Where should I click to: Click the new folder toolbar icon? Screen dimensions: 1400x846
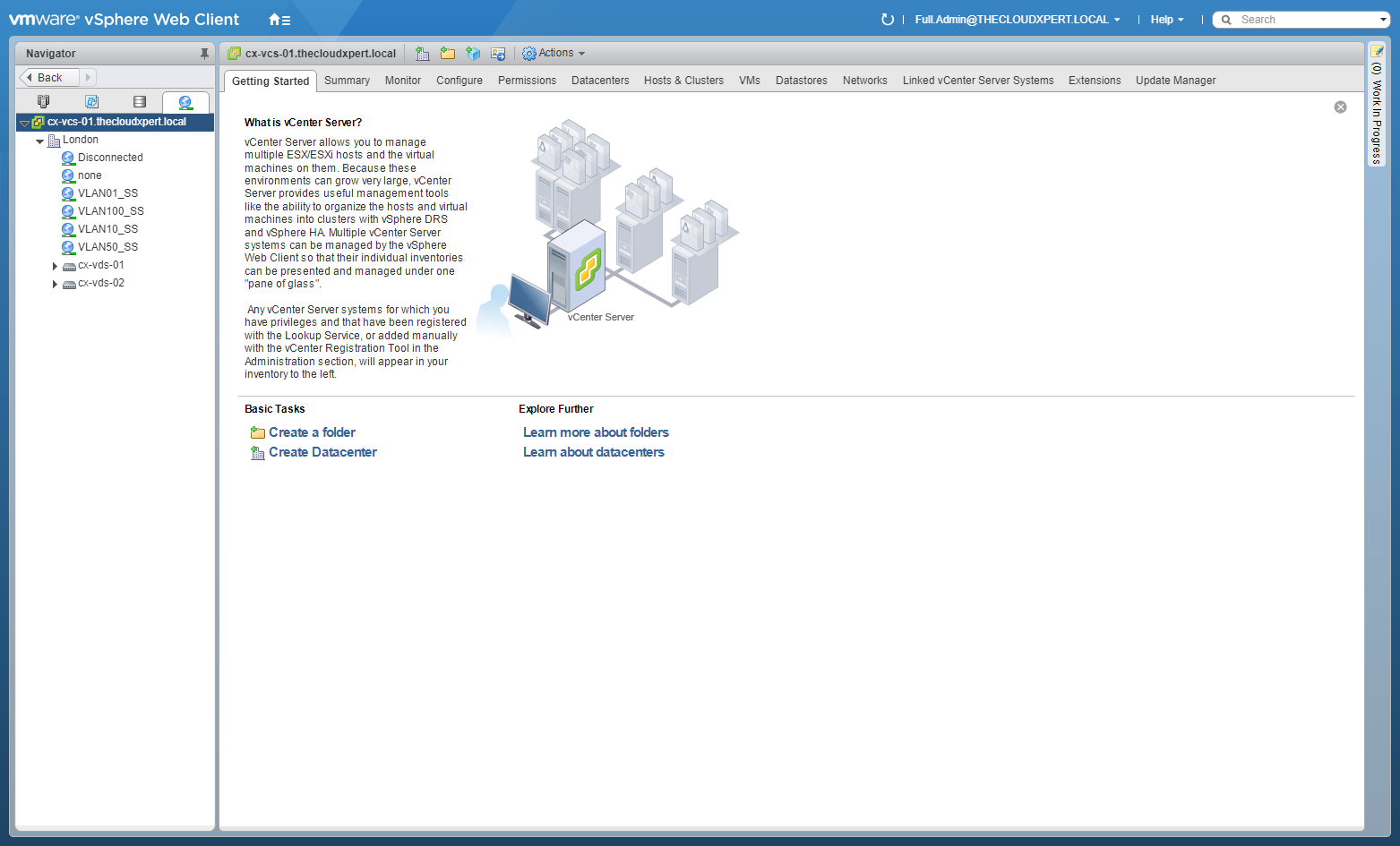447,54
